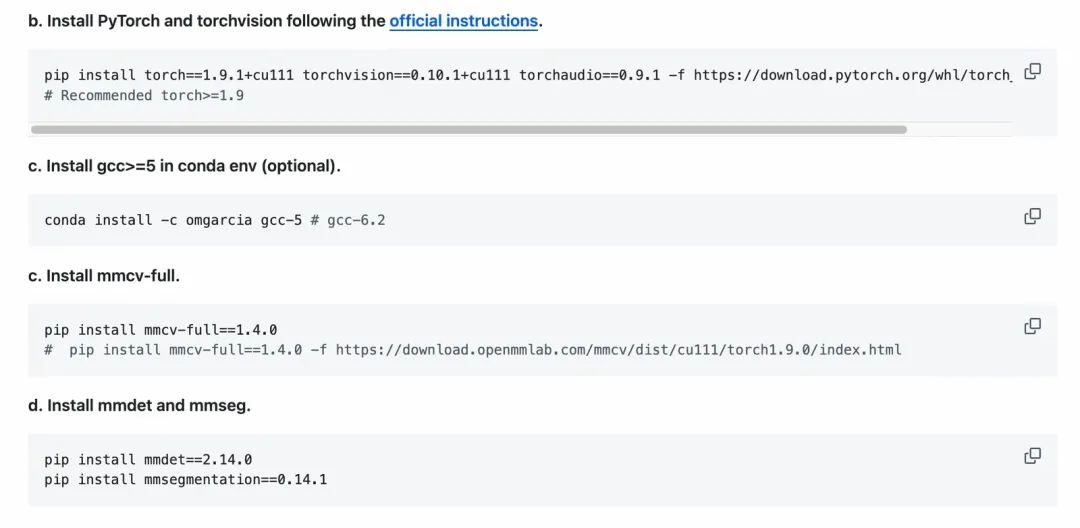1080x528 pixels.
Task: Click the pip install mmdet==2.14.0 line
Action: click(148, 460)
